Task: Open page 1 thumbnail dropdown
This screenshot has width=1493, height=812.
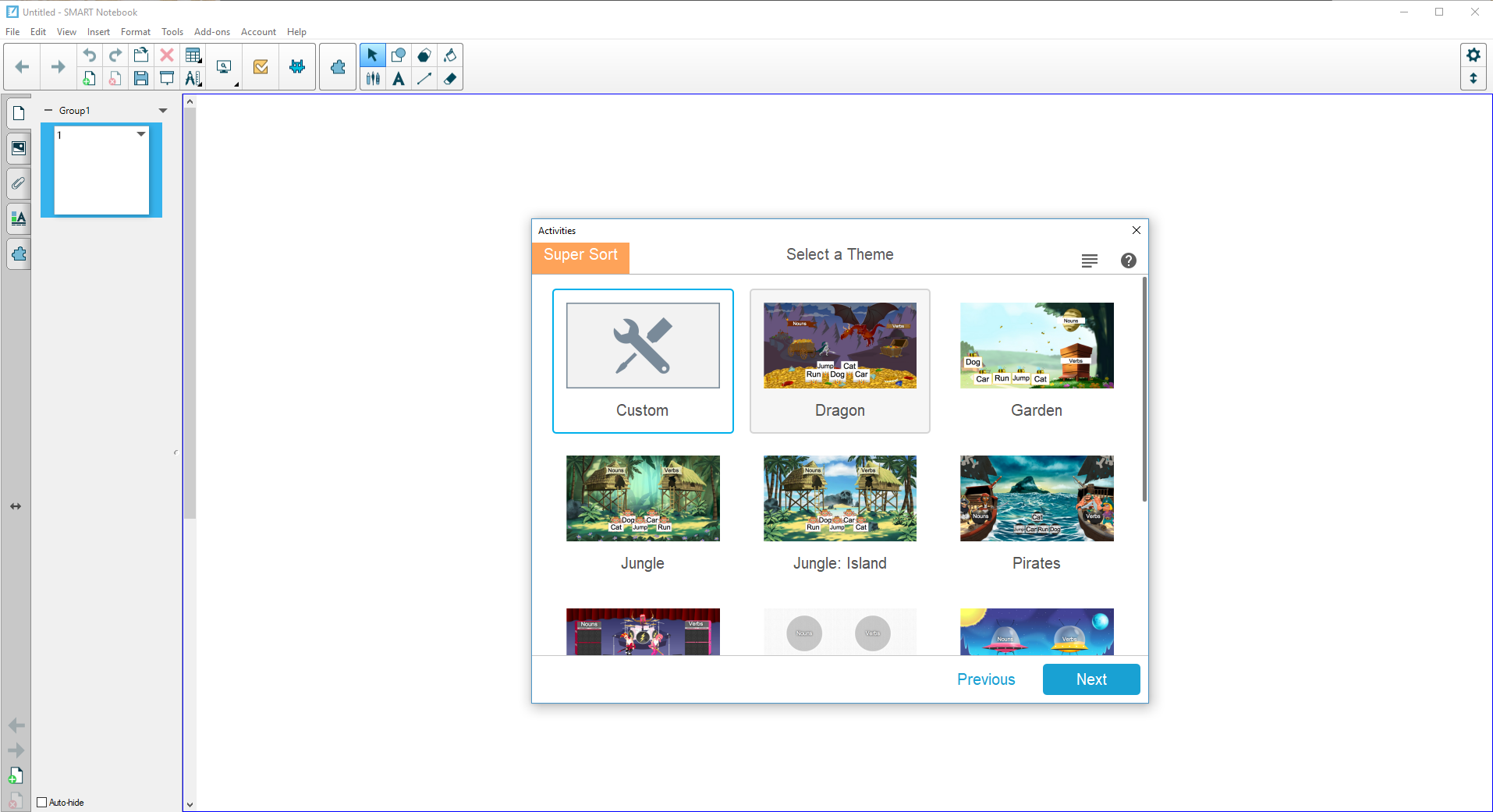Action: click(x=140, y=134)
